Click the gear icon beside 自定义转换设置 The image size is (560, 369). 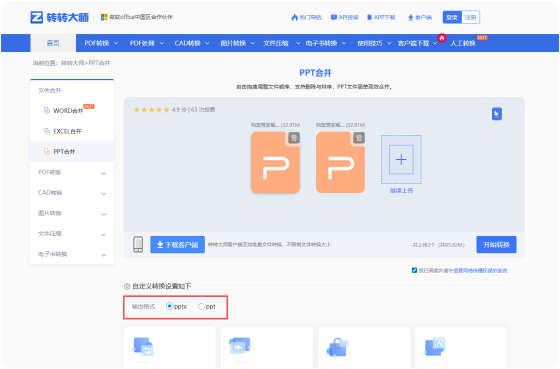click(127, 286)
